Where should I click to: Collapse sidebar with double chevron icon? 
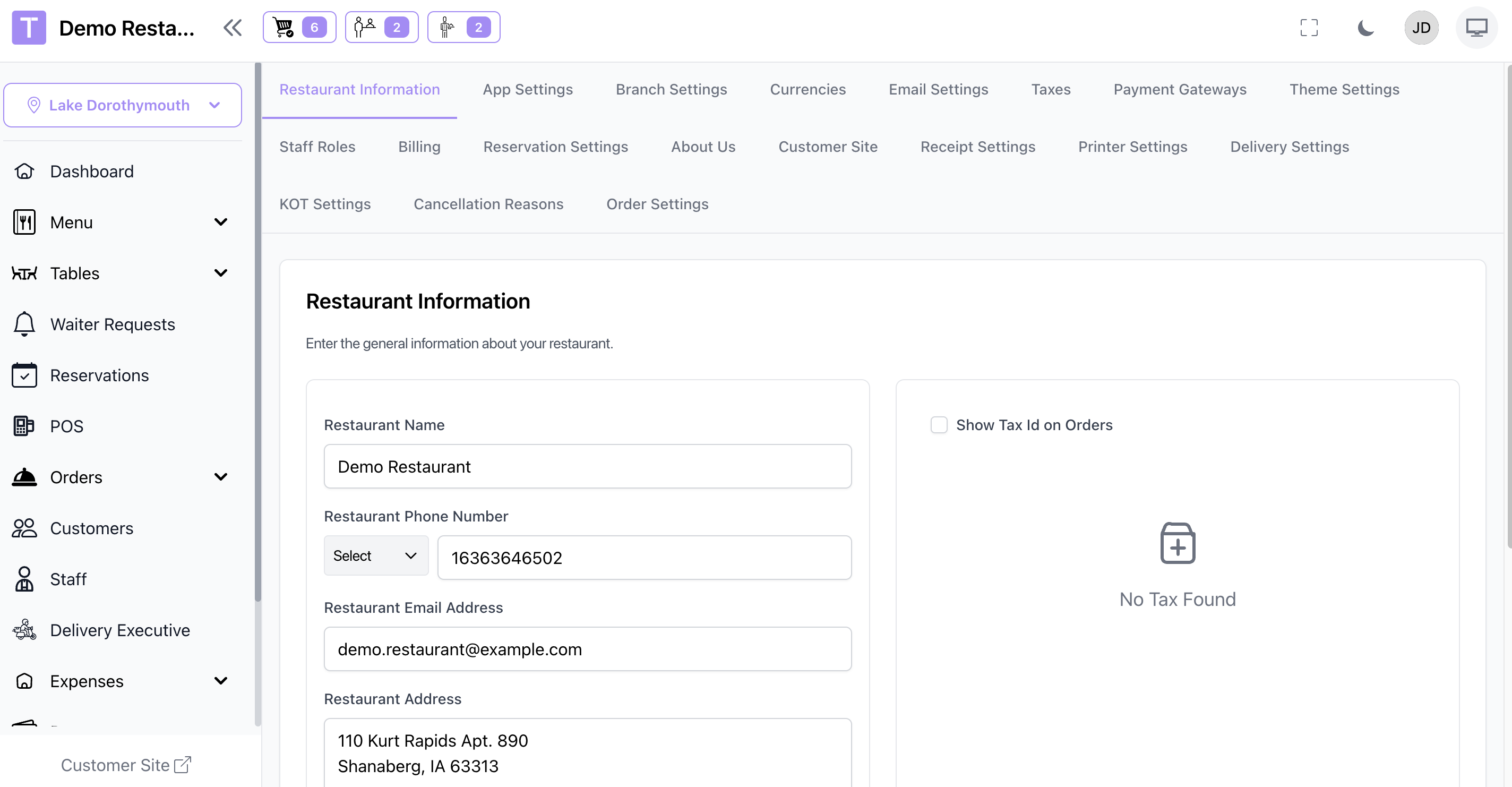click(x=233, y=28)
